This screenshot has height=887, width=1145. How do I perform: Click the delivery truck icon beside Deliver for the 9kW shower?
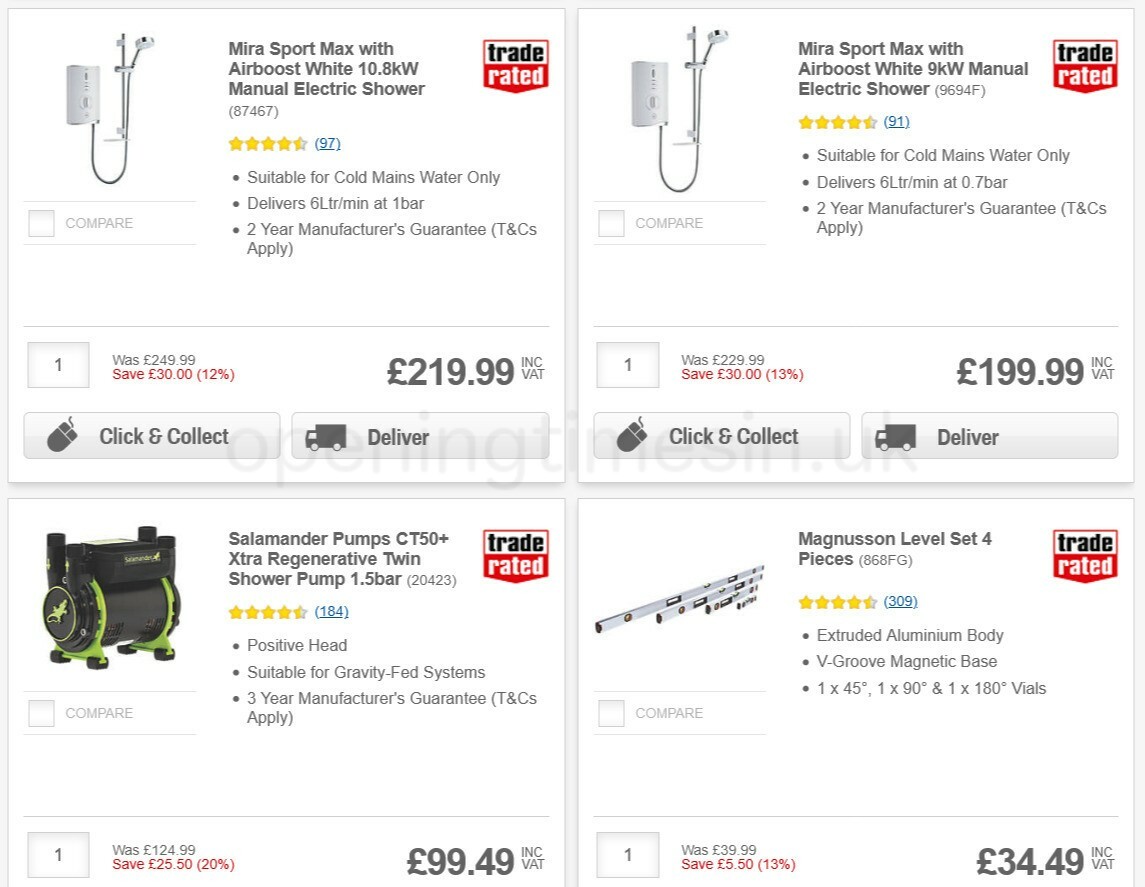point(897,436)
